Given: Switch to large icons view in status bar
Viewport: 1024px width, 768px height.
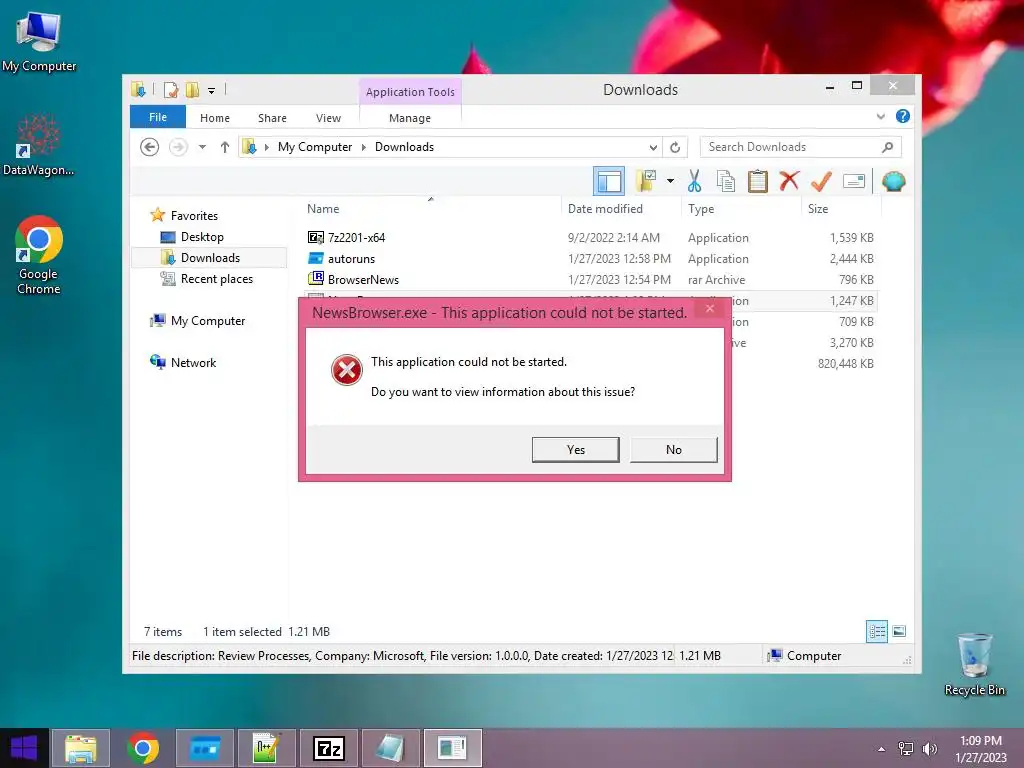Looking at the screenshot, I should [x=899, y=631].
